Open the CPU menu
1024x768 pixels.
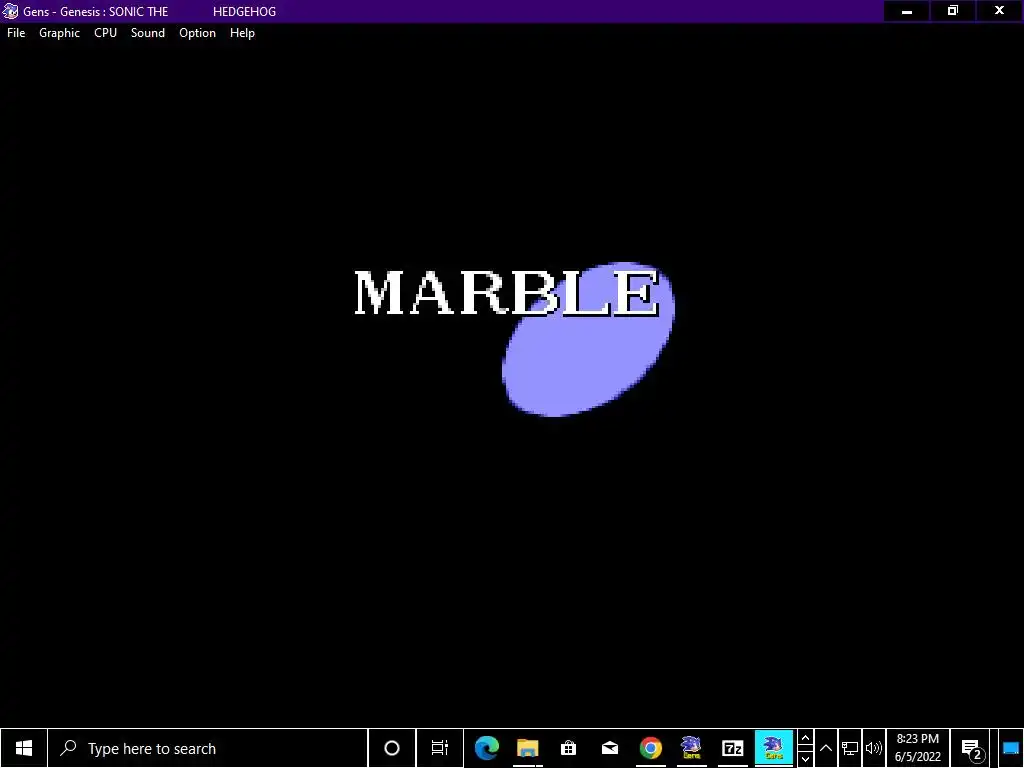tap(105, 33)
